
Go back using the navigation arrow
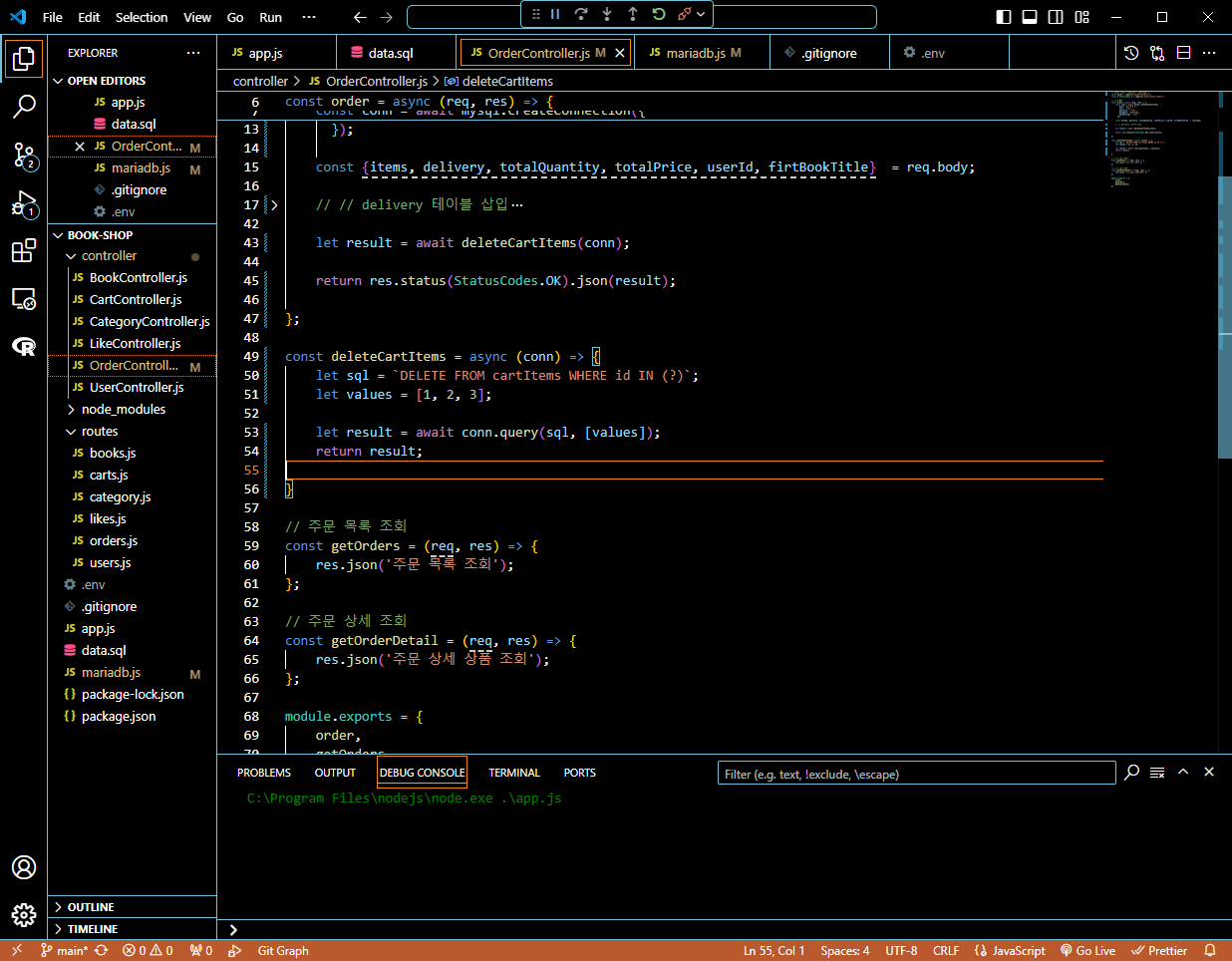coord(360,17)
